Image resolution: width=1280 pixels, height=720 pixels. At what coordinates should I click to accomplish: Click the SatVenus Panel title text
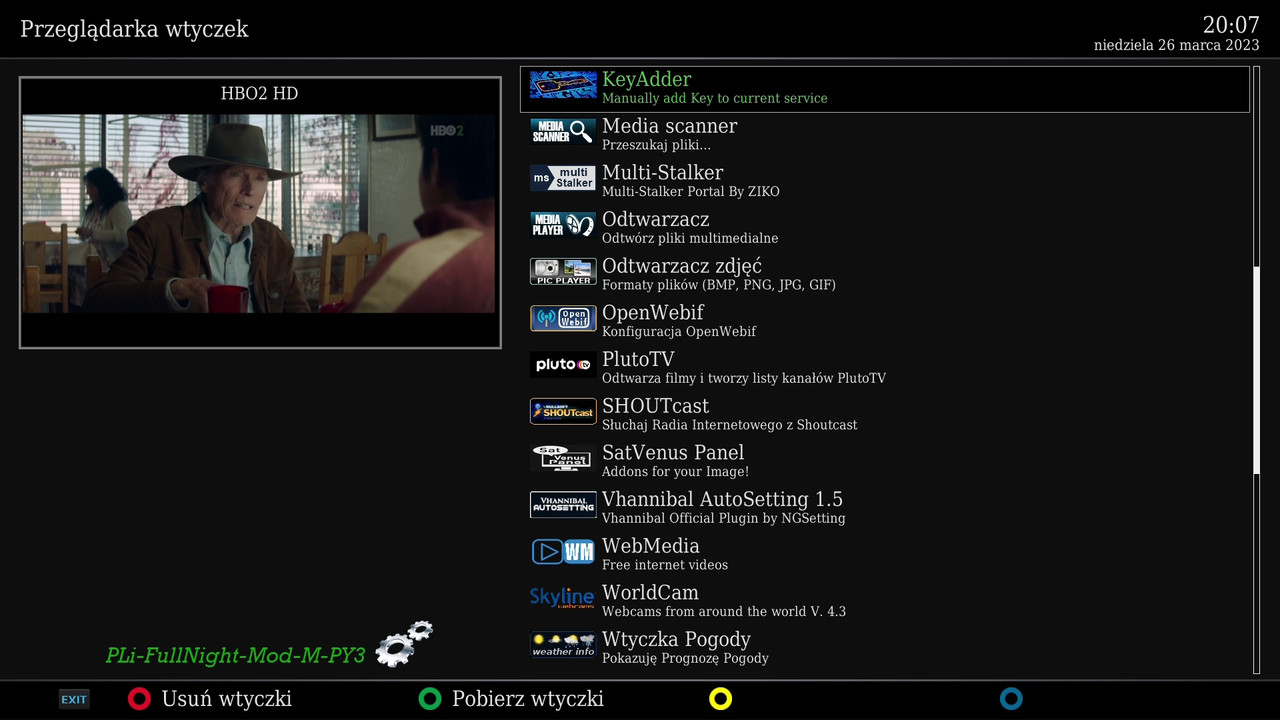(x=673, y=453)
